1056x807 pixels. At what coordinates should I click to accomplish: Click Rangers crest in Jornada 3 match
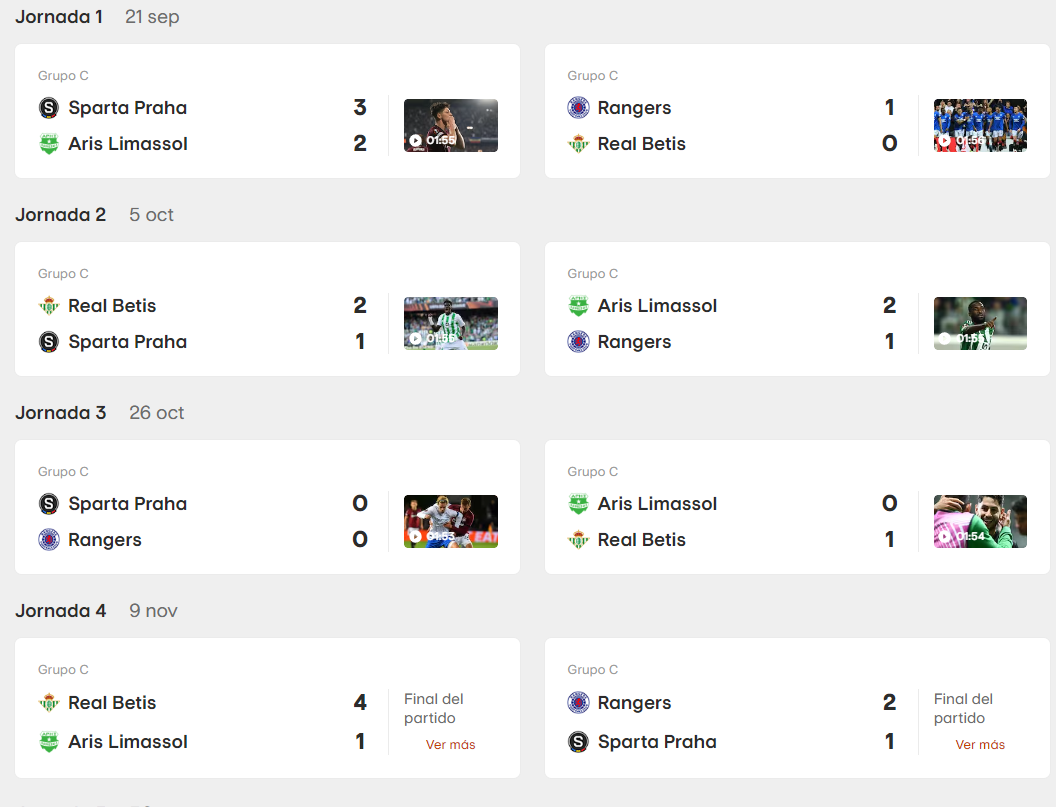(x=48, y=540)
